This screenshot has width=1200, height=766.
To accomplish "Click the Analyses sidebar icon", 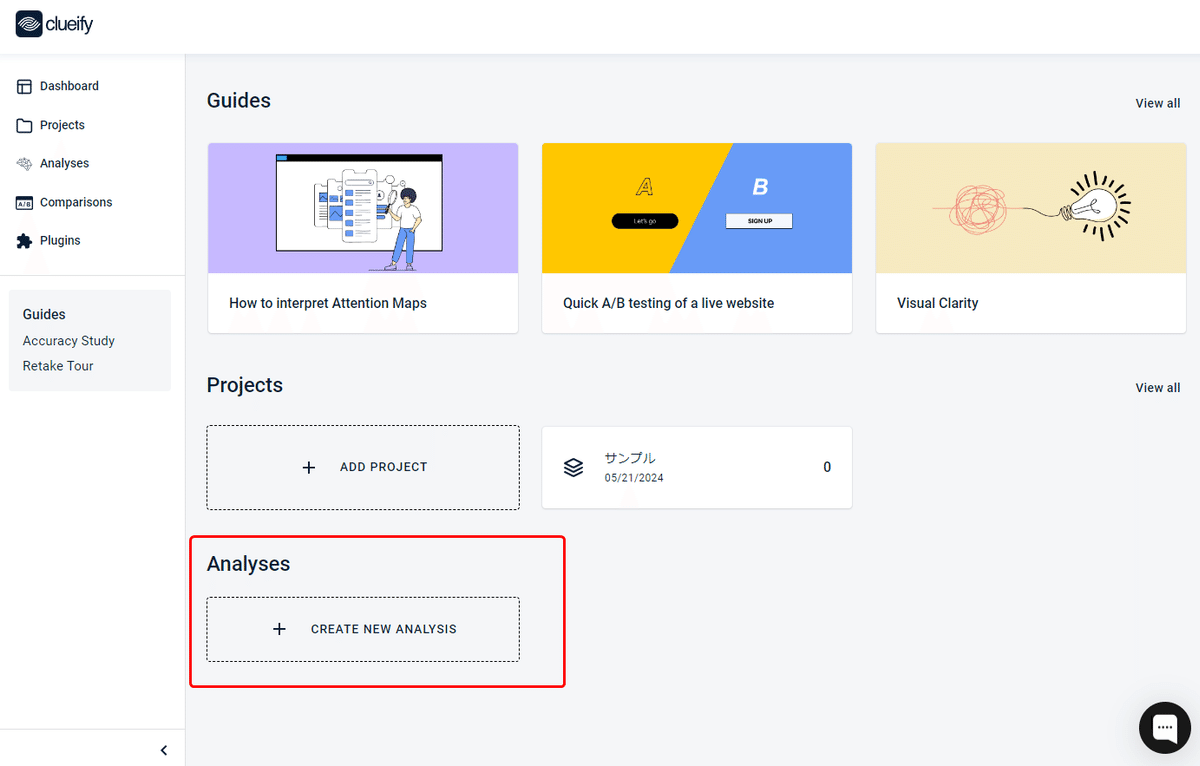I will coord(25,164).
